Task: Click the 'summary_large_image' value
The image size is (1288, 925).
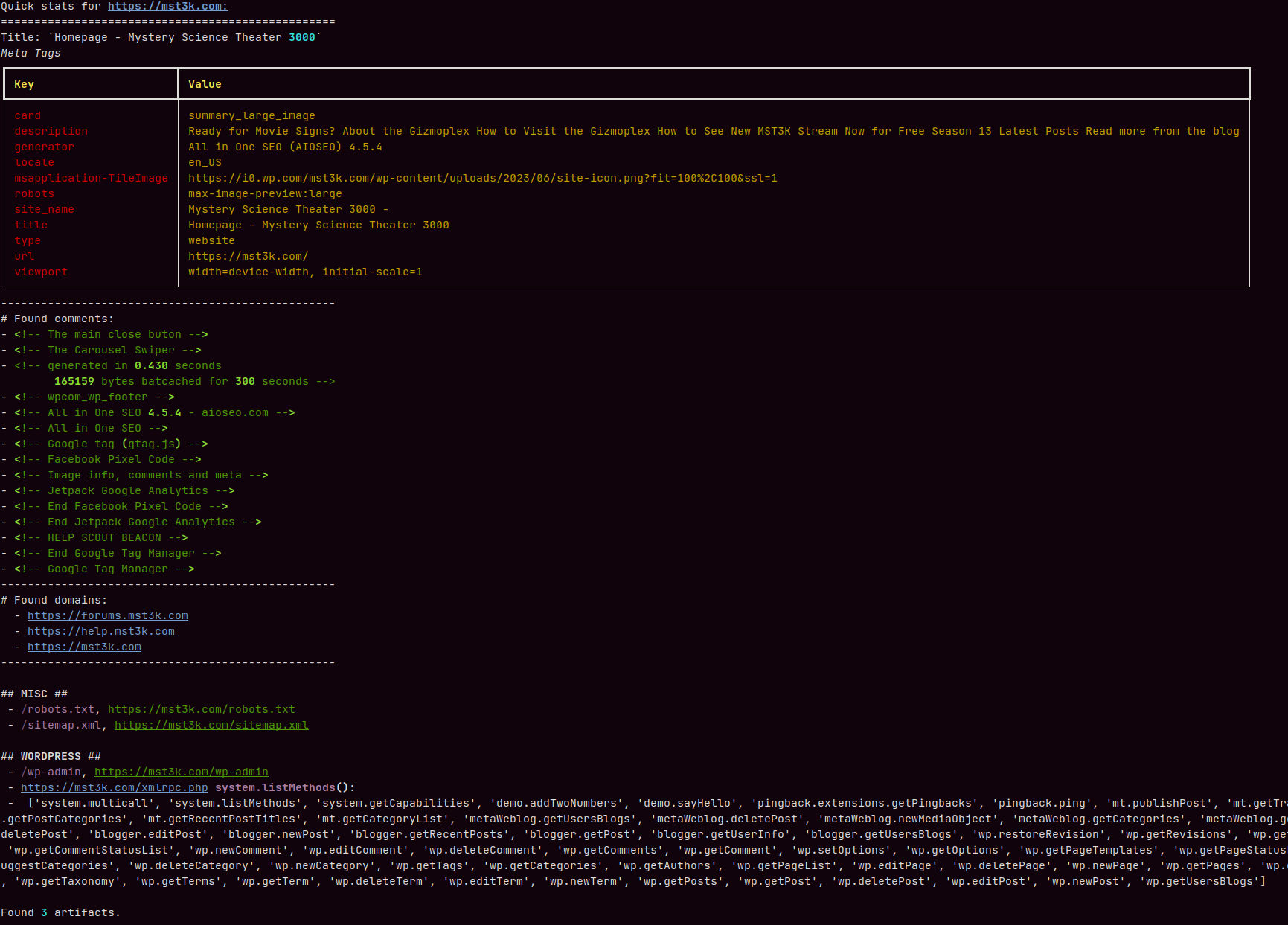Action: tap(251, 115)
